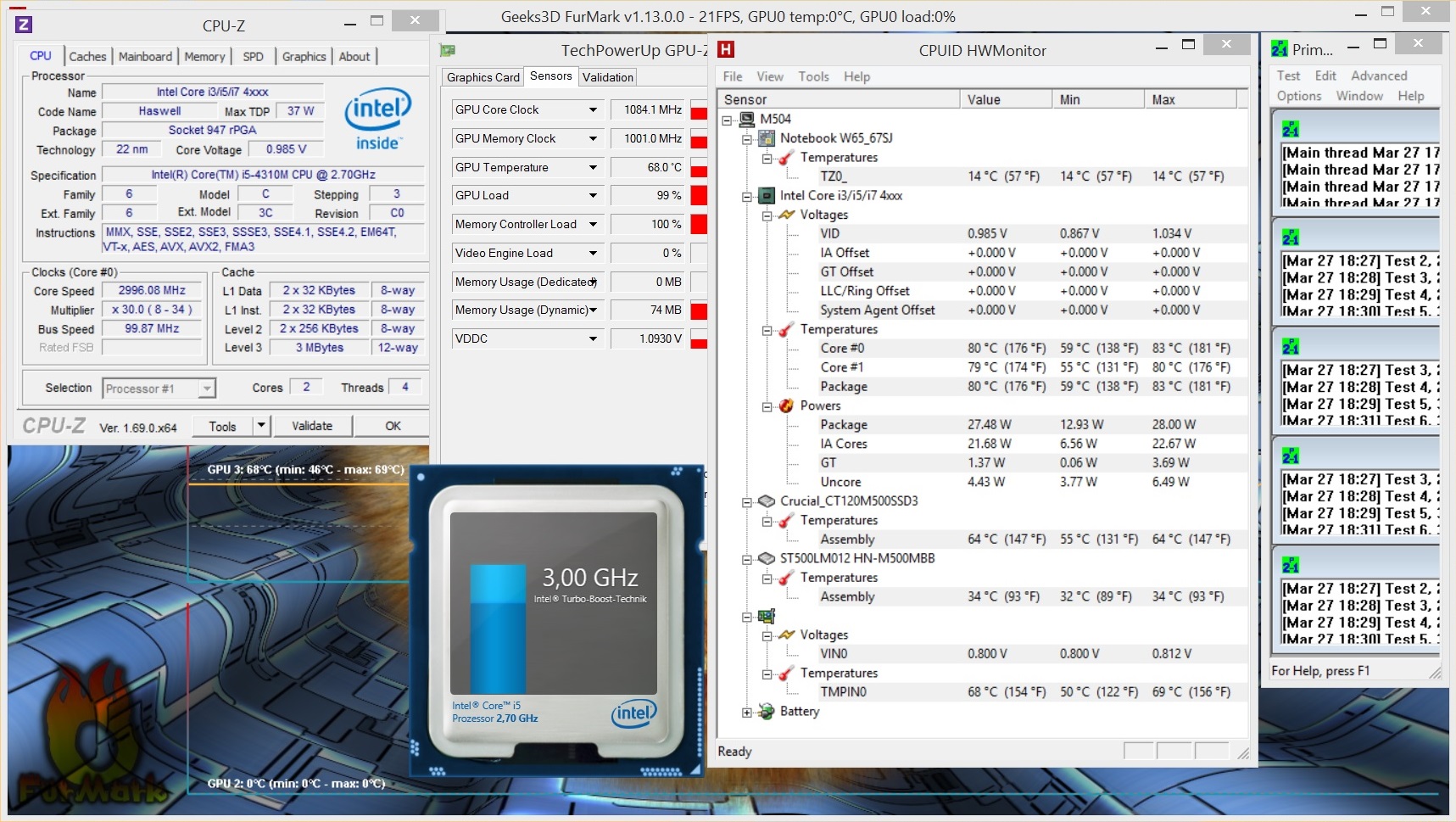Image resolution: width=1456 pixels, height=822 pixels.
Task: Open the Window menu in Prime95
Action: pyautogui.click(x=1359, y=96)
